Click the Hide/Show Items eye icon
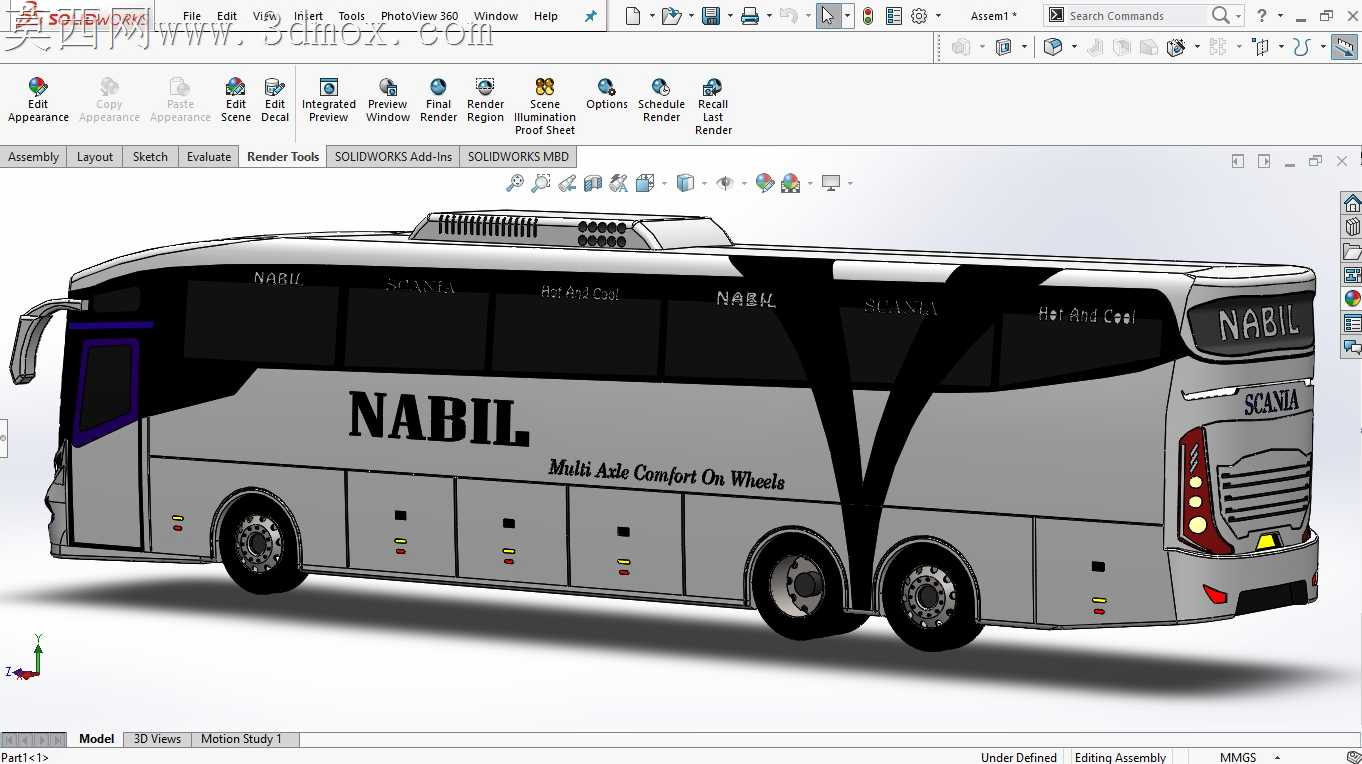 click(x=725, y=183)
